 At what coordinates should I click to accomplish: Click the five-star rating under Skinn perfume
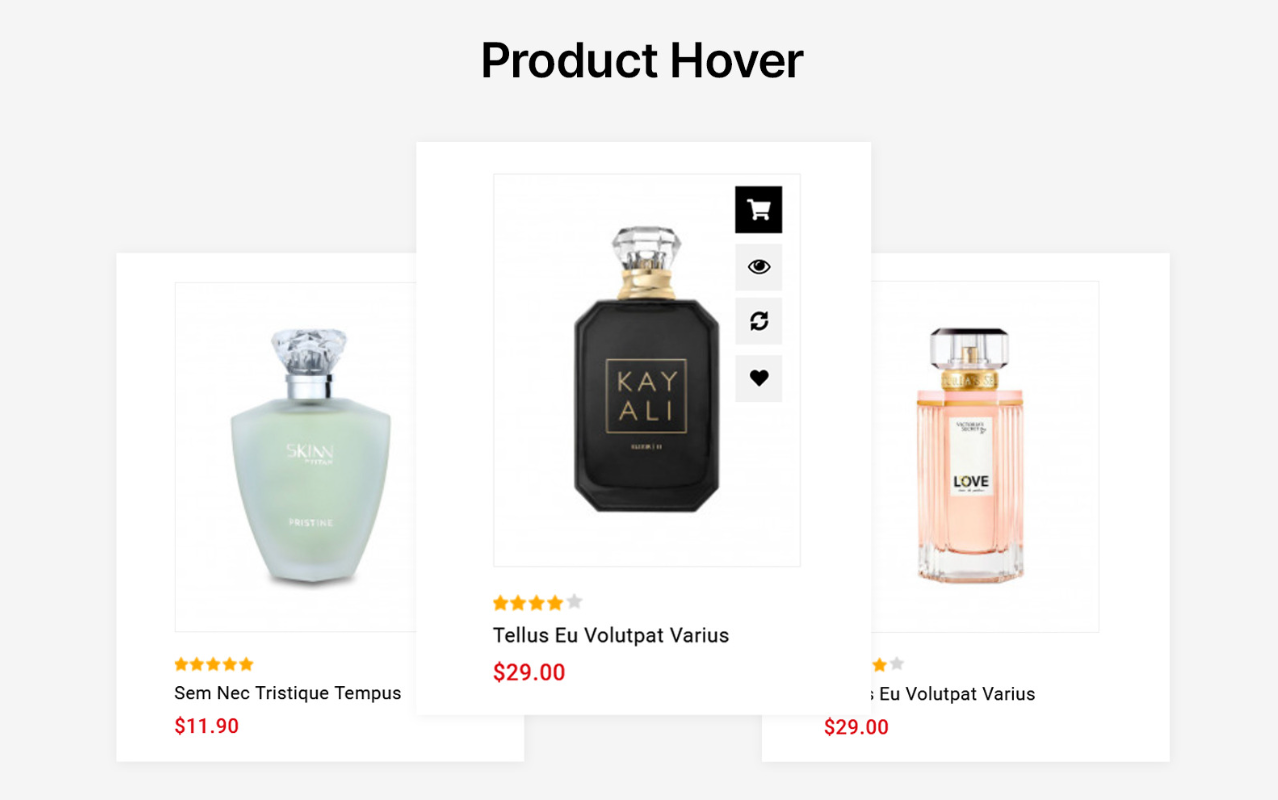(214, 664)
